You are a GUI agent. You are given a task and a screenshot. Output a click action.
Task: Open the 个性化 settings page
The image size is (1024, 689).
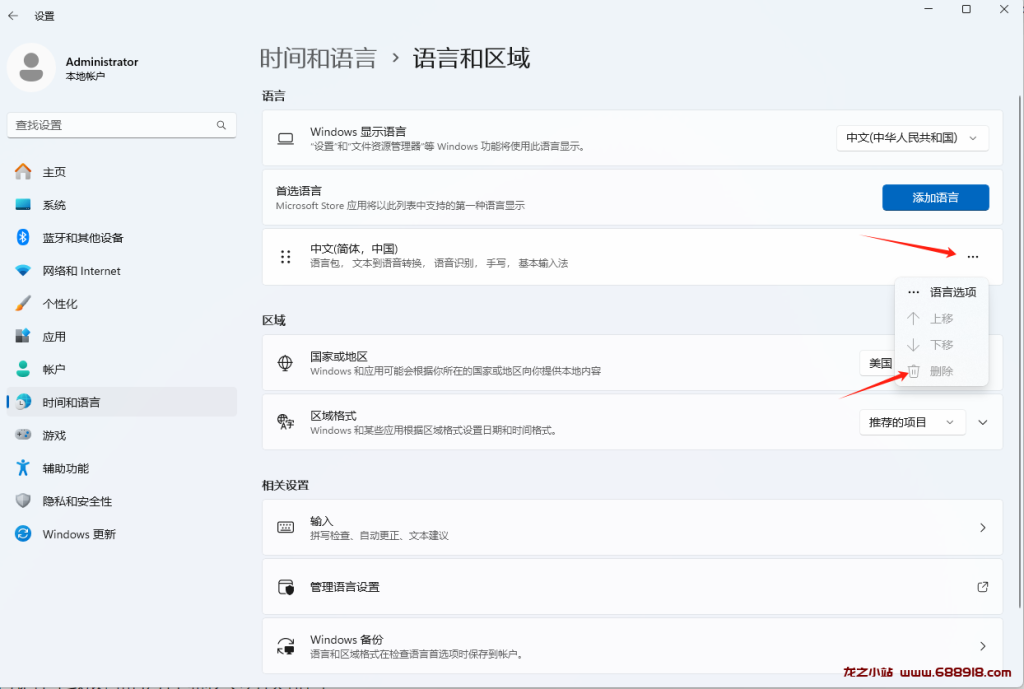point(121,304)
